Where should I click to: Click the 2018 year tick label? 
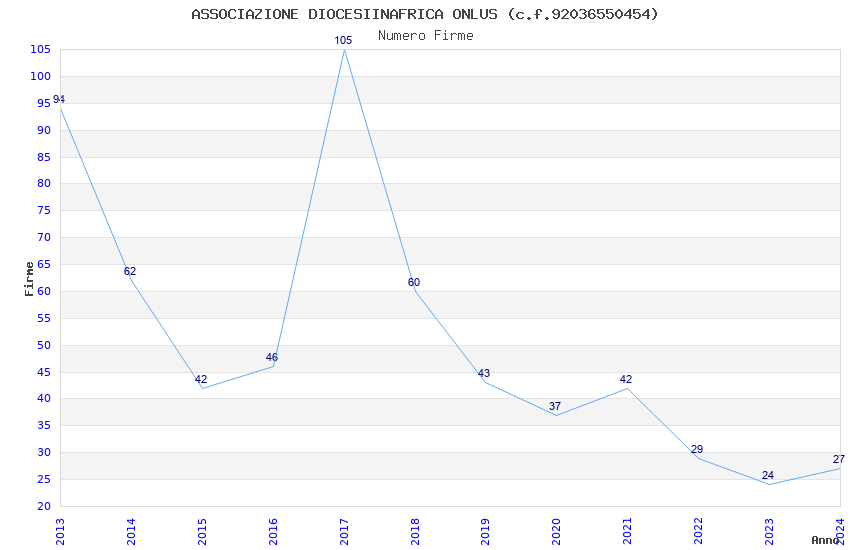(x=415, y=532)
